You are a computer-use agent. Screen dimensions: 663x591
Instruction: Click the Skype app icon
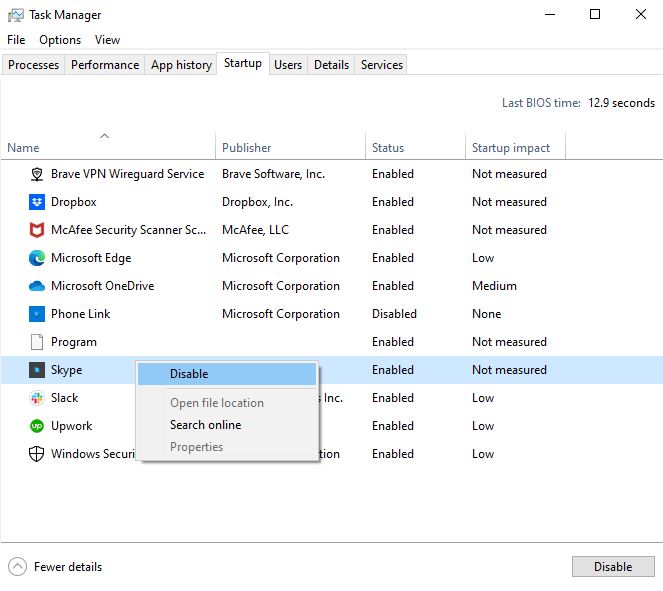[37, 370]
